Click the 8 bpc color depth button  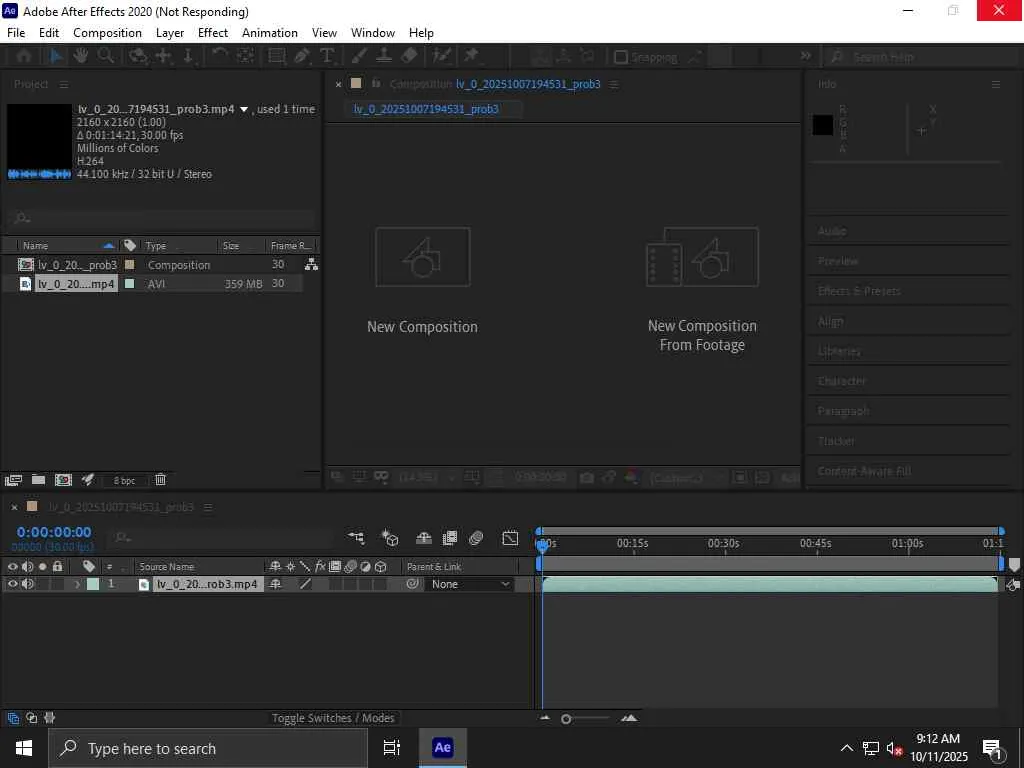click(x=124, y=481)
